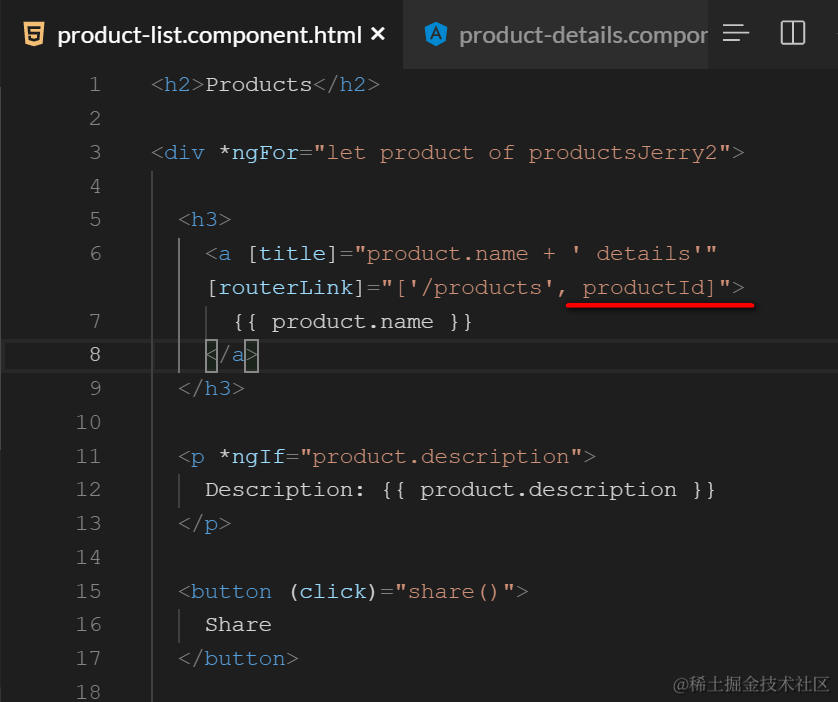838x702 pixels.
Task: Click the Share text on line 16
Action: 238,625
